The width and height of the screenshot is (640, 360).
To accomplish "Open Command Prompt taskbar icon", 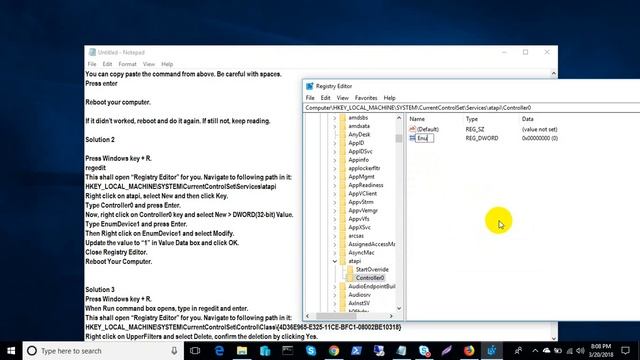I will [288, 351].
